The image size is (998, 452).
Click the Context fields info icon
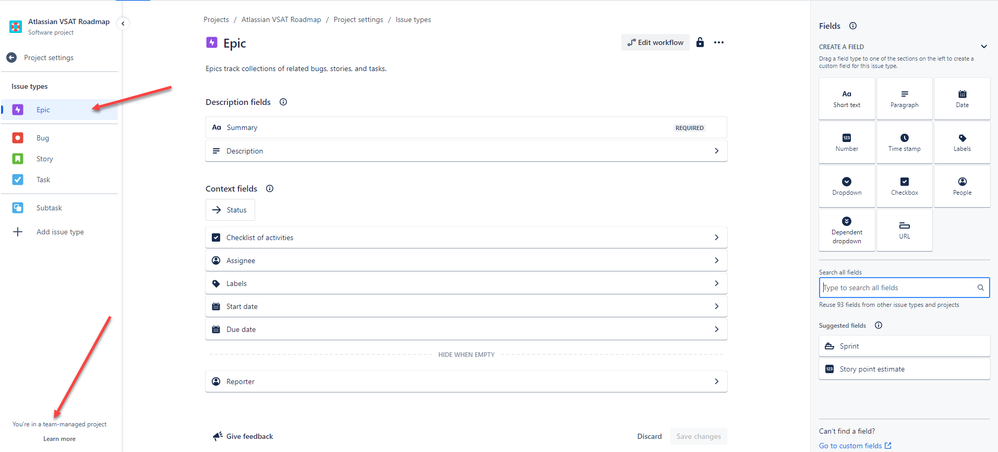point(269,188)
